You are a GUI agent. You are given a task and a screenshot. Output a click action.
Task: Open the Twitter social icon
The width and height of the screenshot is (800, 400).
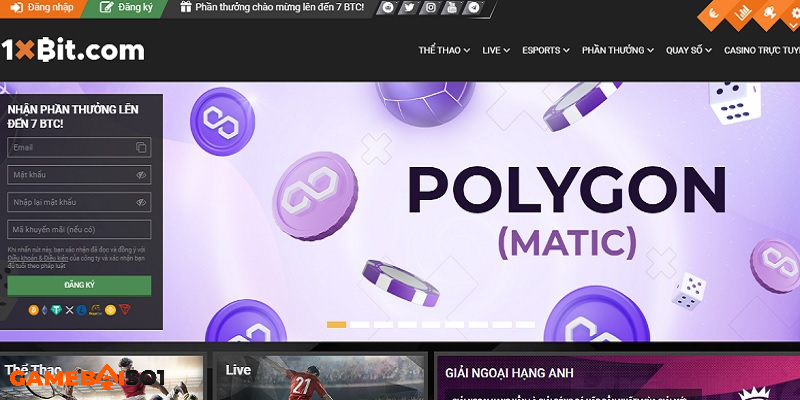tap(409, 8)
